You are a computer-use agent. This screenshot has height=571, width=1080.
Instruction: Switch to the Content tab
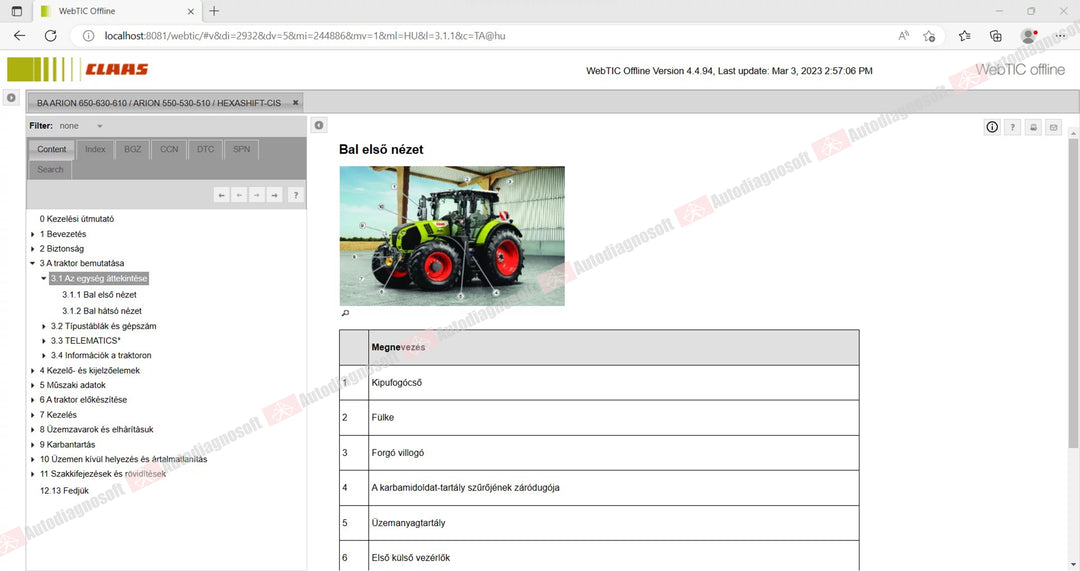click(x=52, y=149)
